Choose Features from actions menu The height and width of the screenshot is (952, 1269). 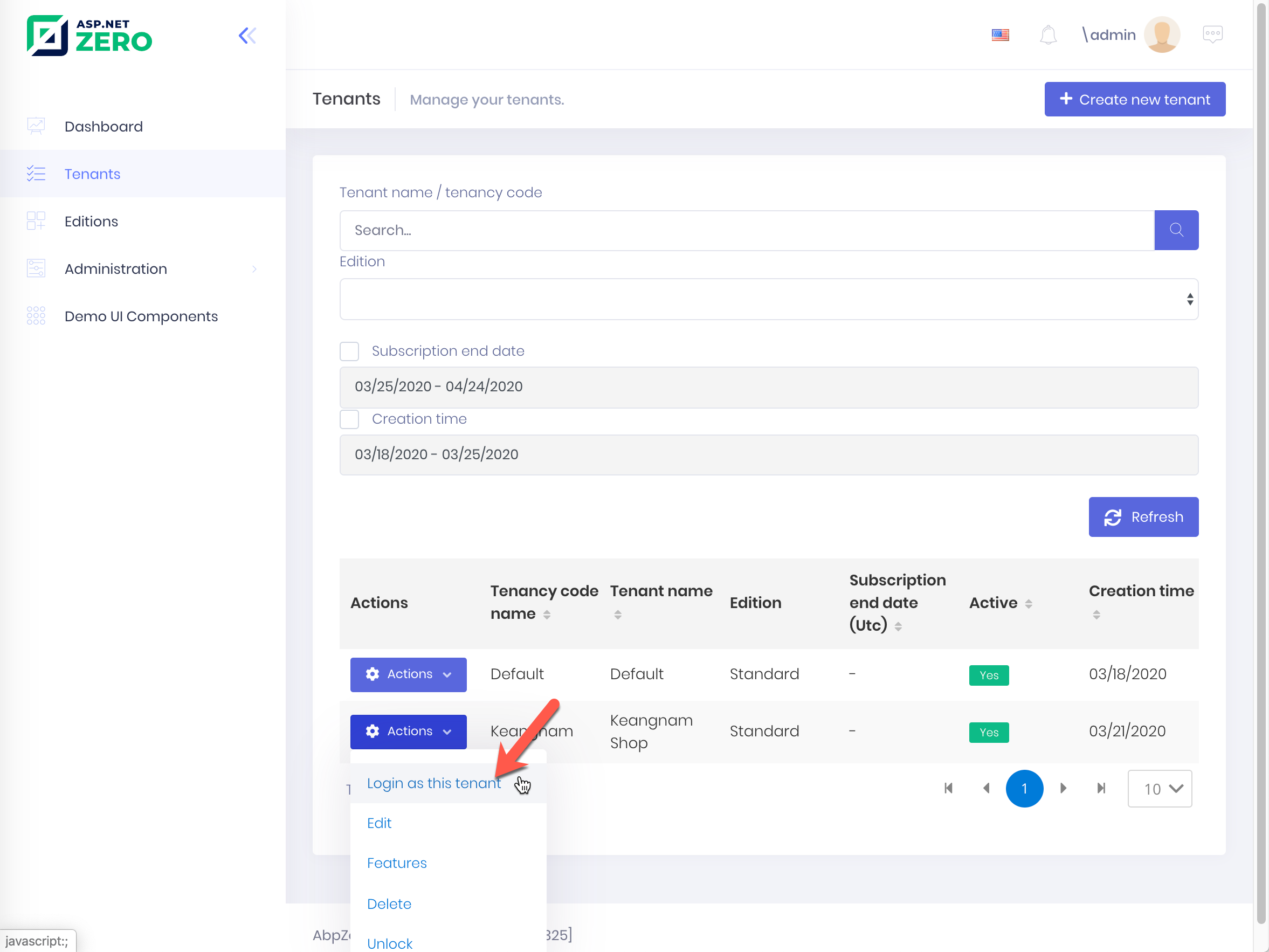click(x=396, y=863)
